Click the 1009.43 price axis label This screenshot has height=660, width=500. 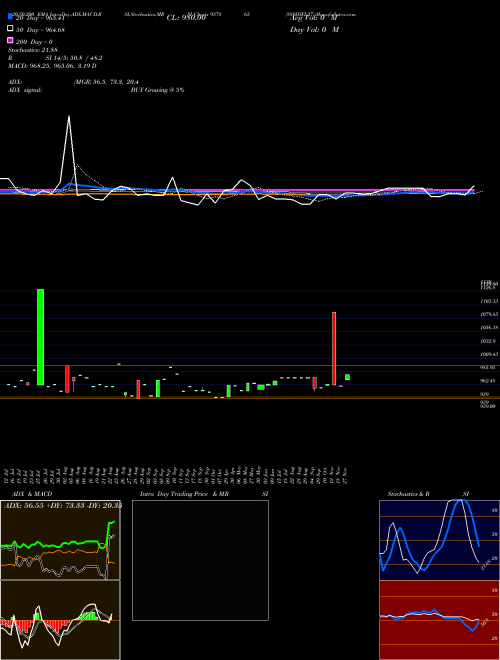pyautogui.click(x=489, y=354)
